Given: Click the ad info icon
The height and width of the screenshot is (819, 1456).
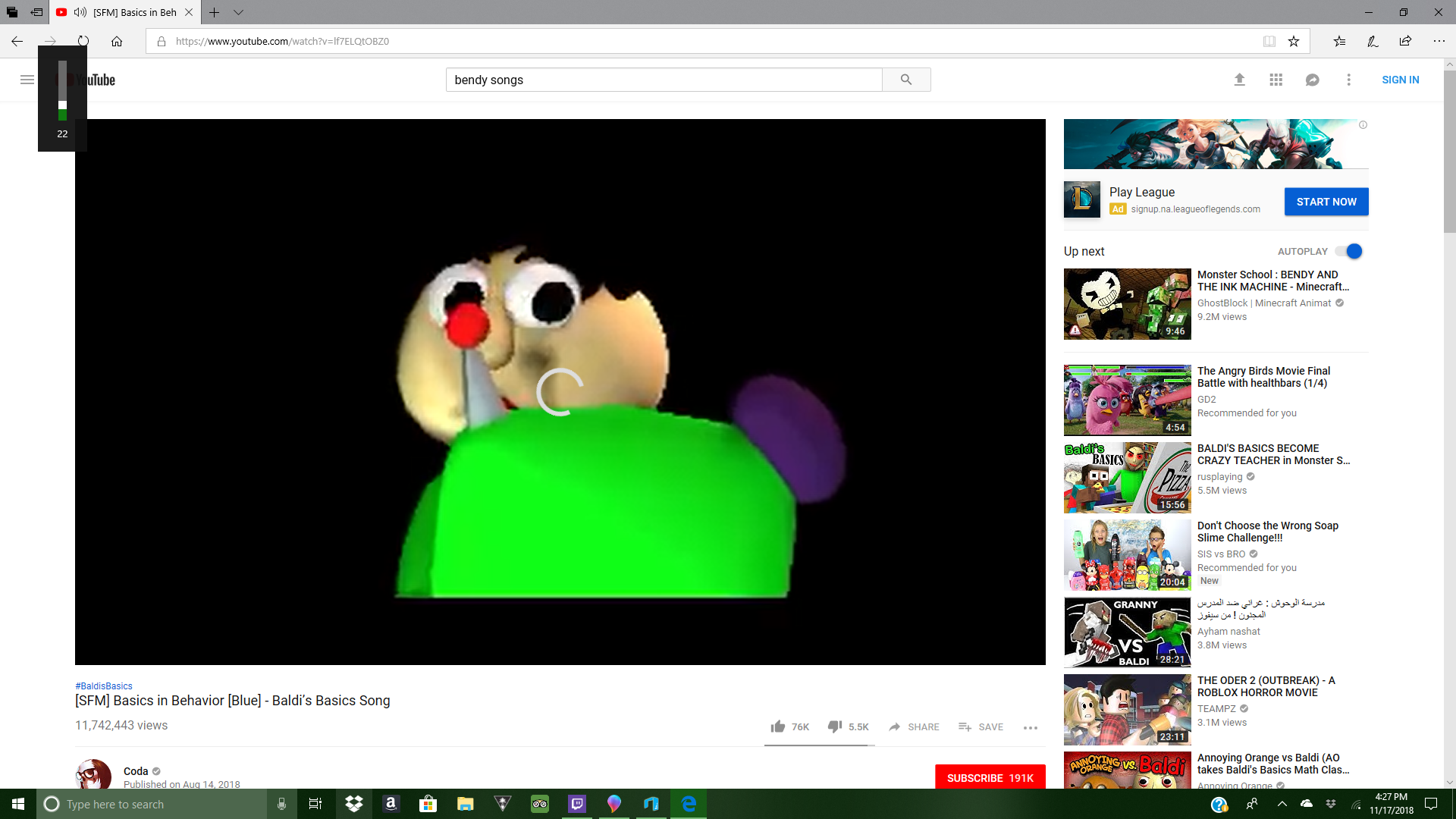Looking at the screenshot, I should tap(1363, 125).
